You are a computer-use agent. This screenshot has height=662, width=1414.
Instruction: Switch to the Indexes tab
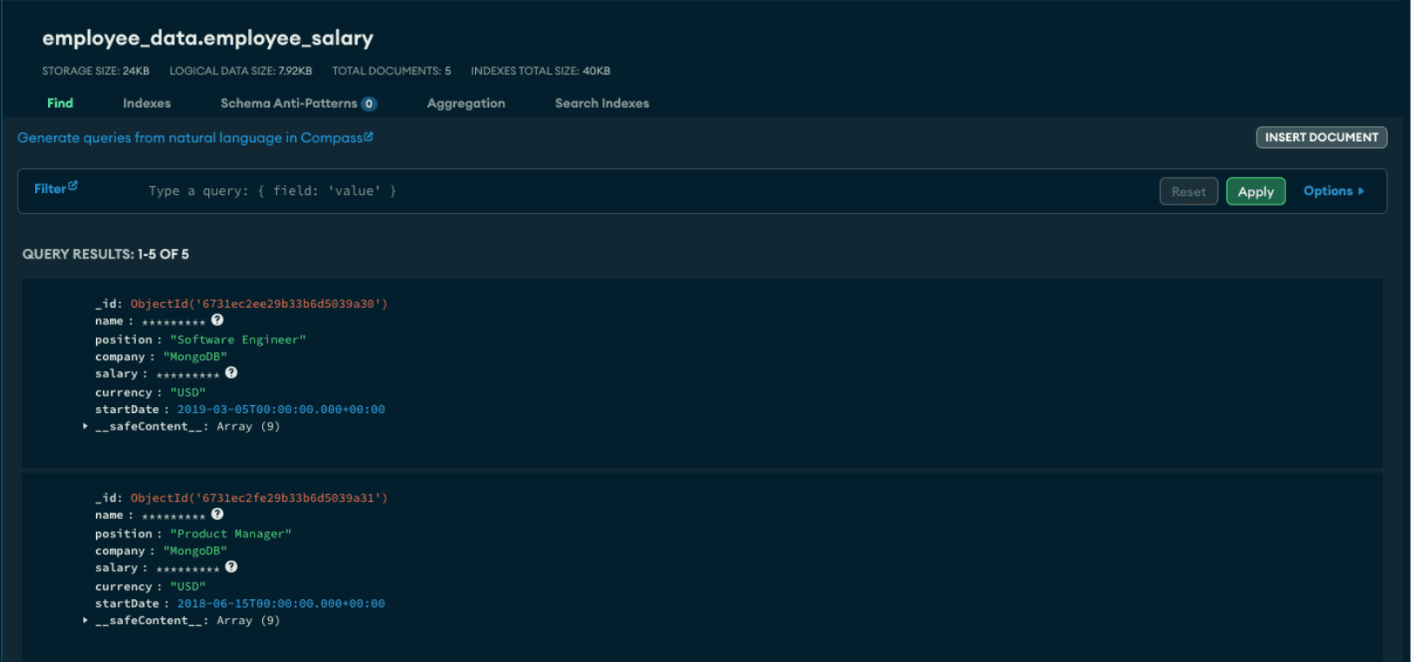click(x=147, y=103)
